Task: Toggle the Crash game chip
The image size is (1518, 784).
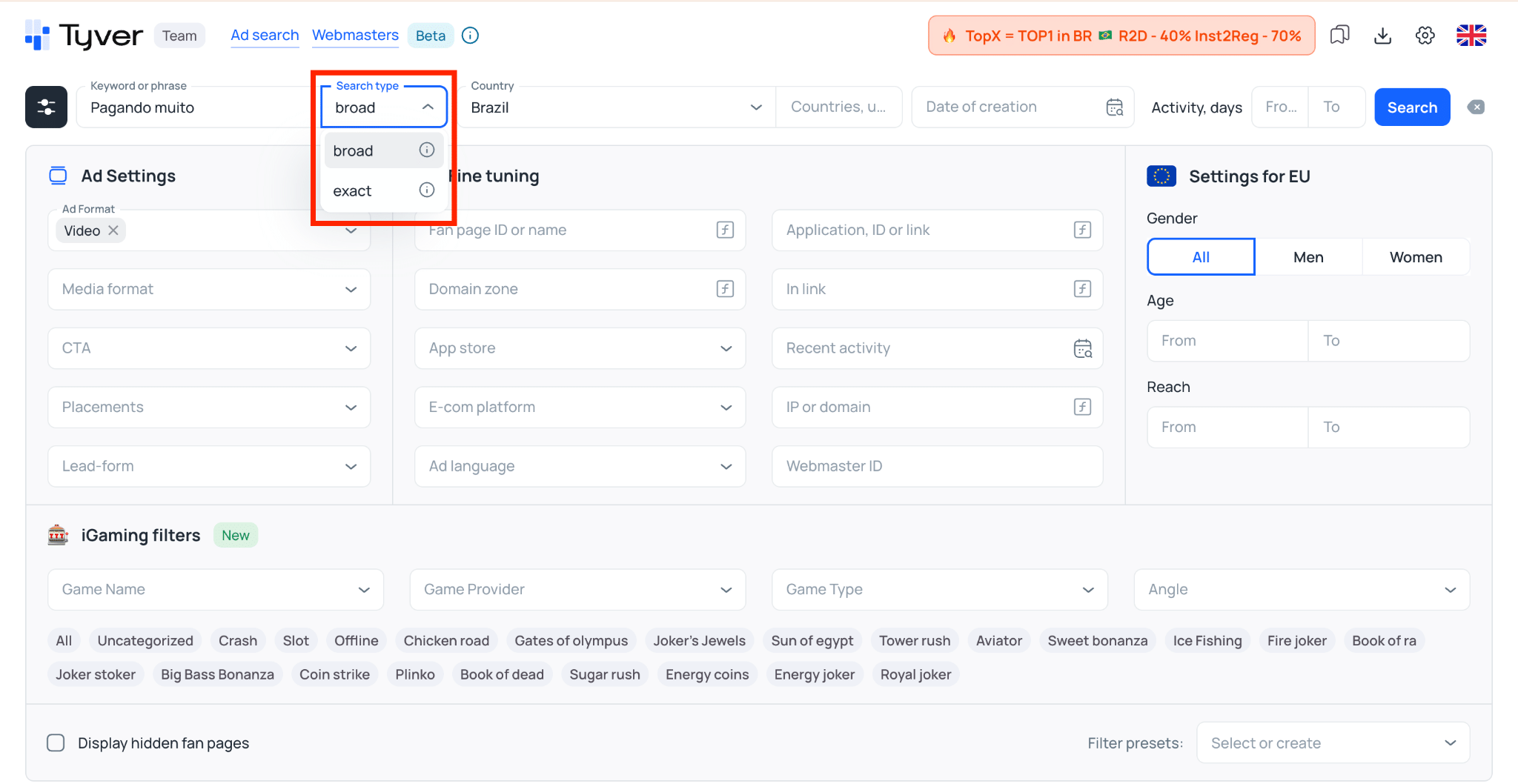Action: pos(238,640)
